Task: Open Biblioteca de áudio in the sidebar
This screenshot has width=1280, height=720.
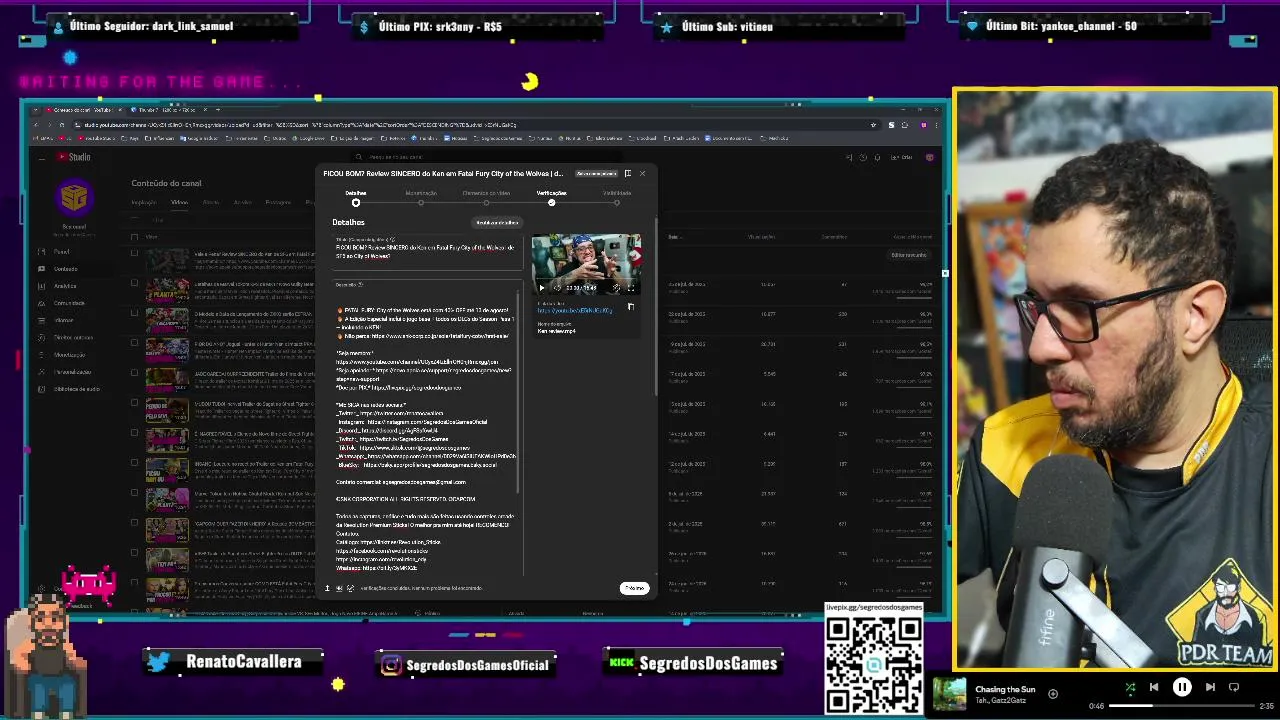Action: 76,388
